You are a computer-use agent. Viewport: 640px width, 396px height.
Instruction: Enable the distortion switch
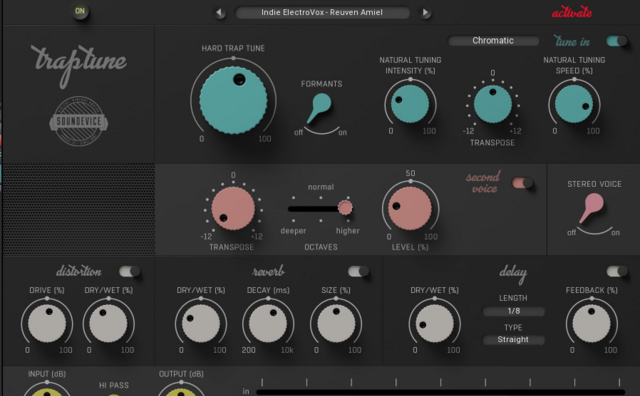point(129,271)
